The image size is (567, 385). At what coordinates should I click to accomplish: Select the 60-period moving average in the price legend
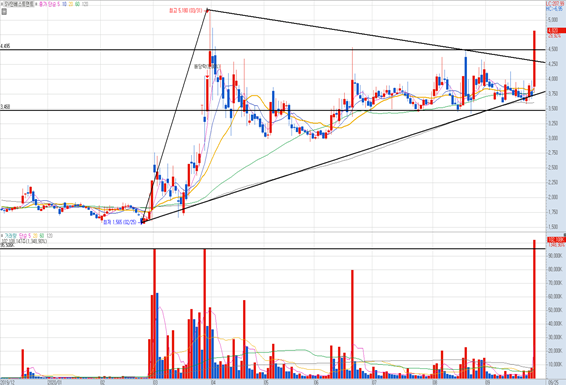click(x=77, y=4)
